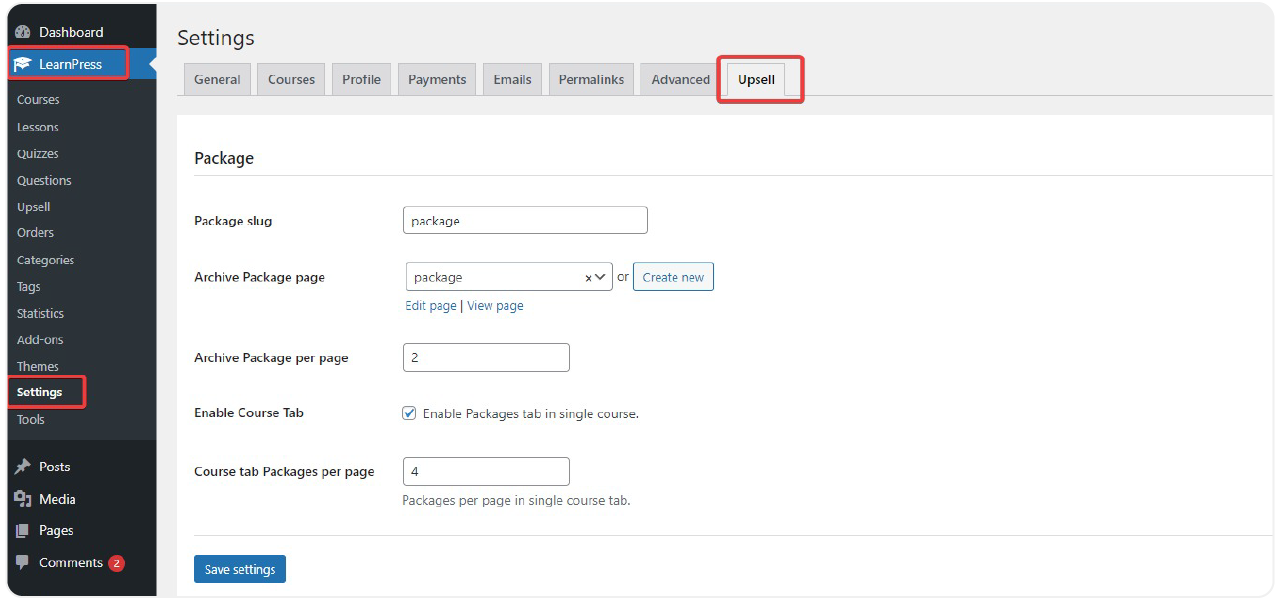Open the Payments settings tab
1280x600 pixels.
pos(437,80)
